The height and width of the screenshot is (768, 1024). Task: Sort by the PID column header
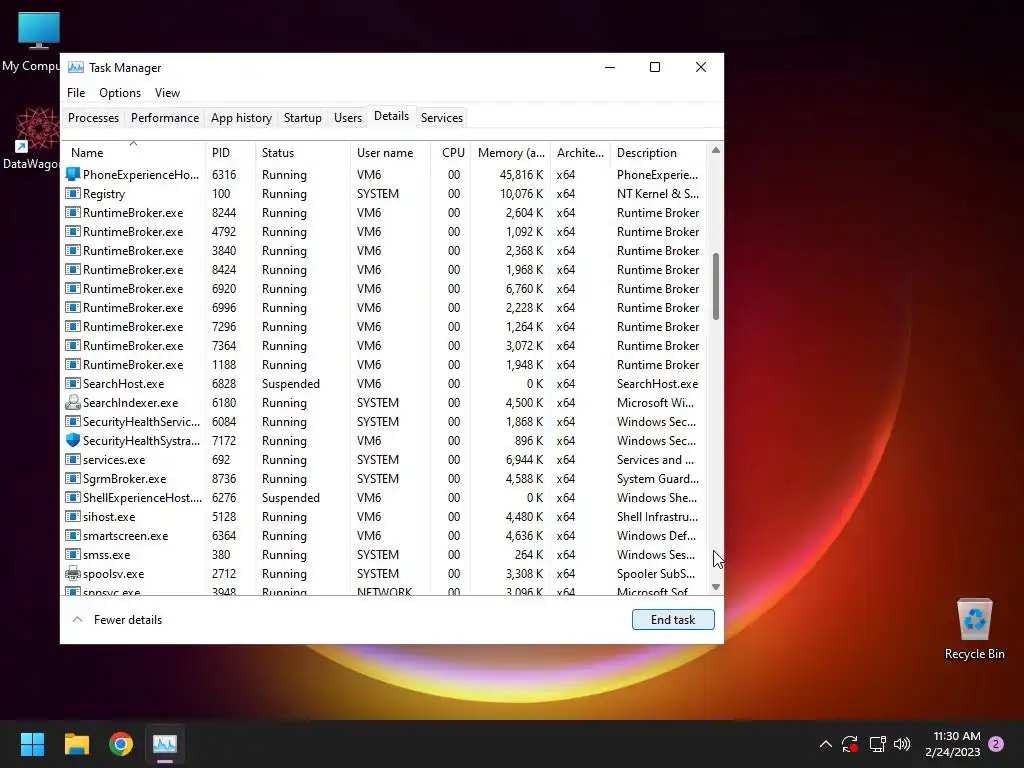click(x=231, y=153)
